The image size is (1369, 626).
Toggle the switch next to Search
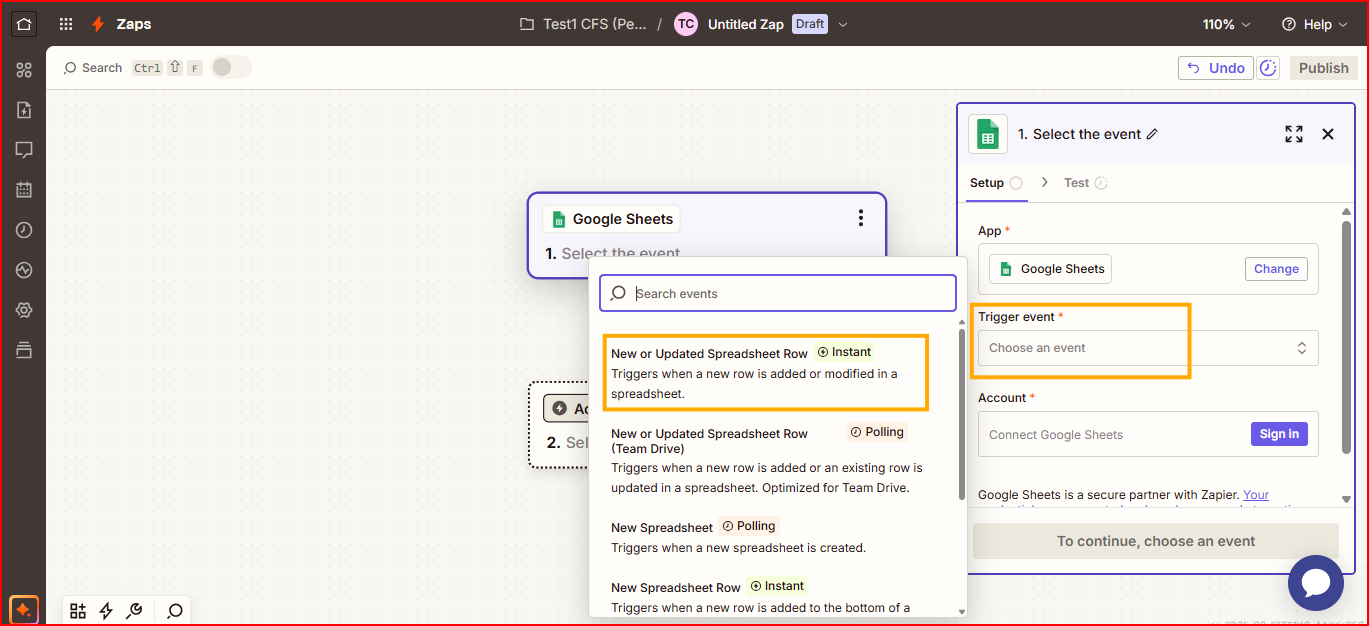point(229,67)
